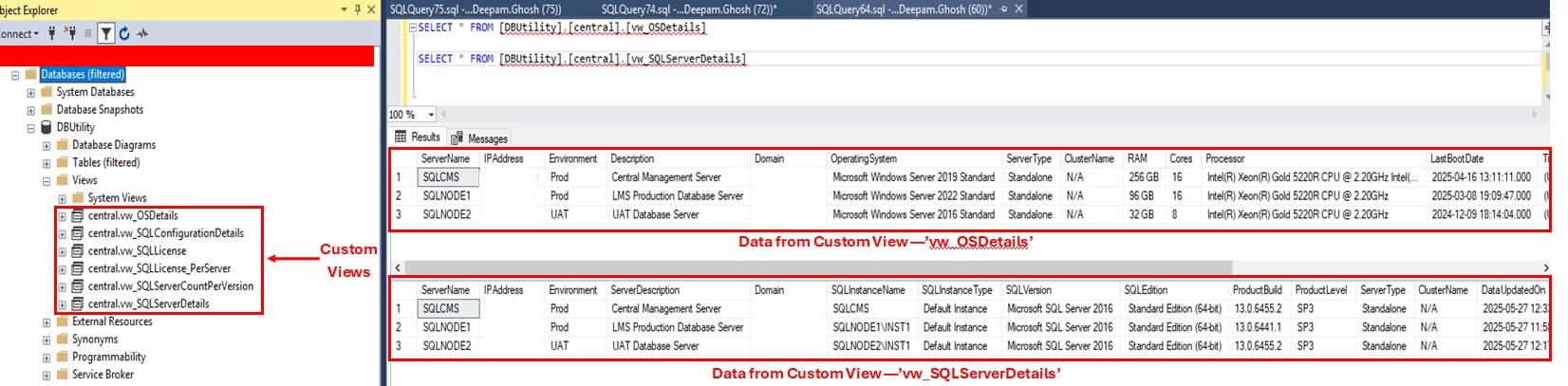Select the SQLNODE1\INST1 instance name cell
Screen dimensions: 1568x386
870,327
